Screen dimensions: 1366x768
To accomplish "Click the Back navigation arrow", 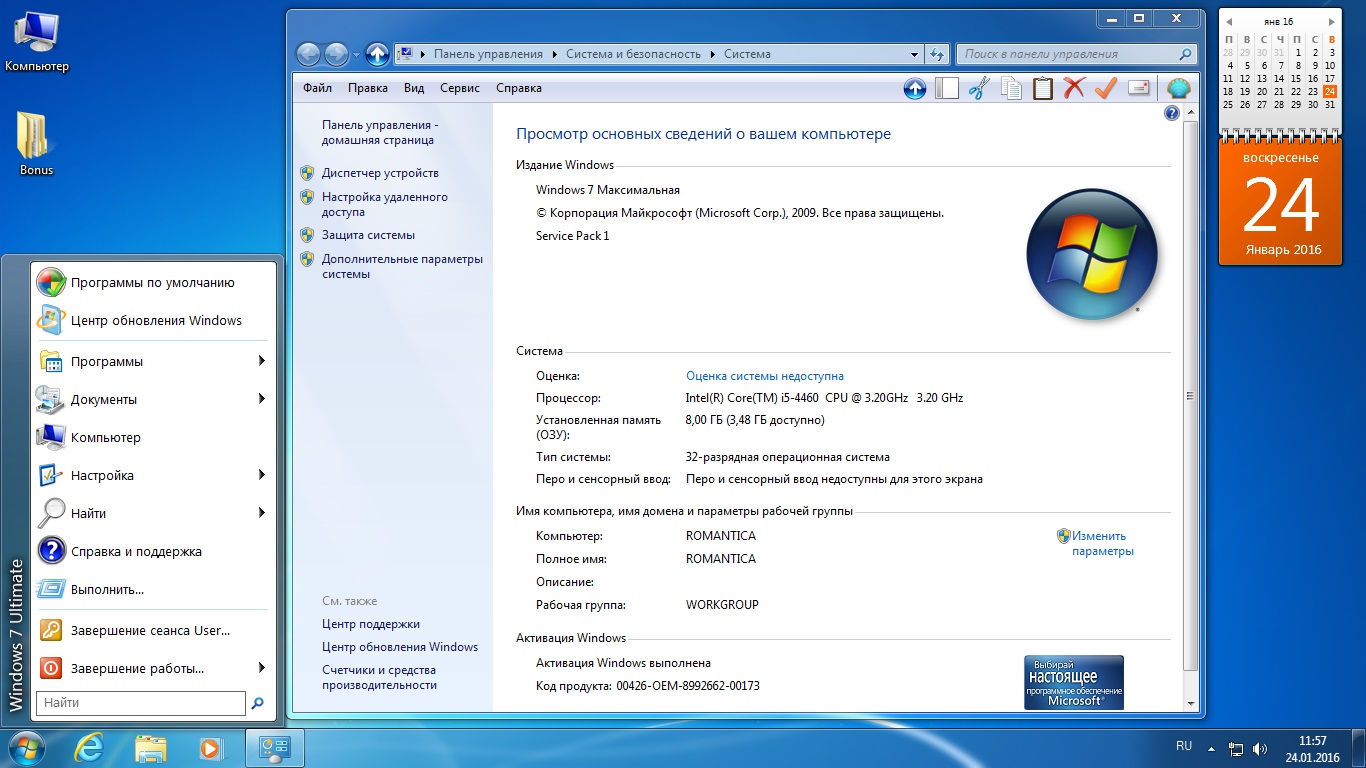I will point(309,54).
